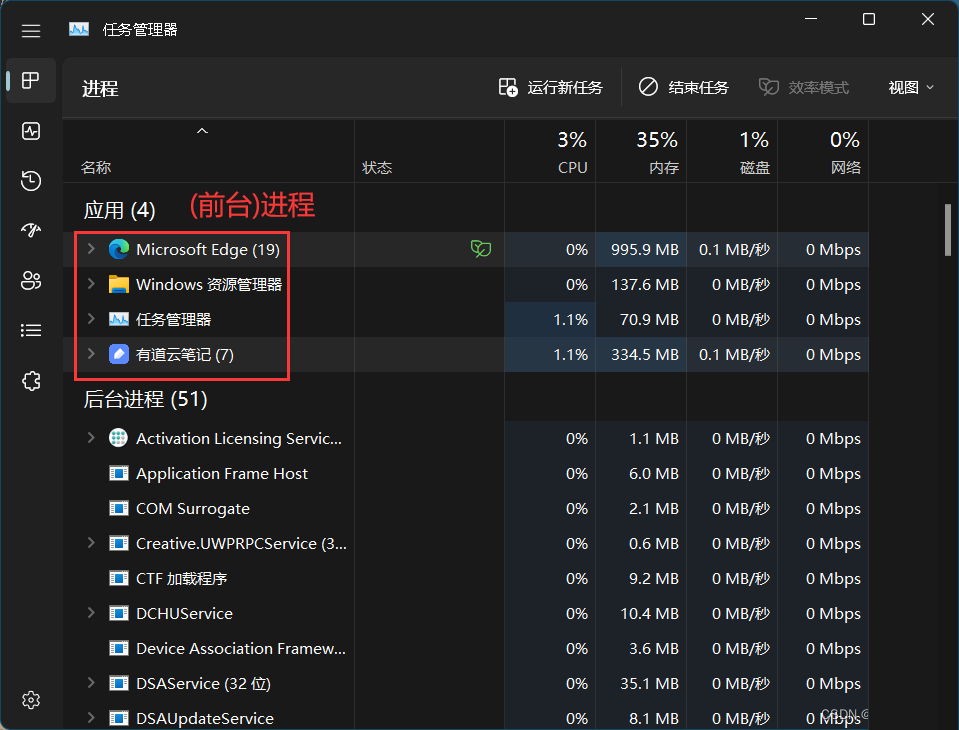Viewport: 959px width, 730px height.
Task: Expand the 任务管理器 process row
Action: pos(91,318)
